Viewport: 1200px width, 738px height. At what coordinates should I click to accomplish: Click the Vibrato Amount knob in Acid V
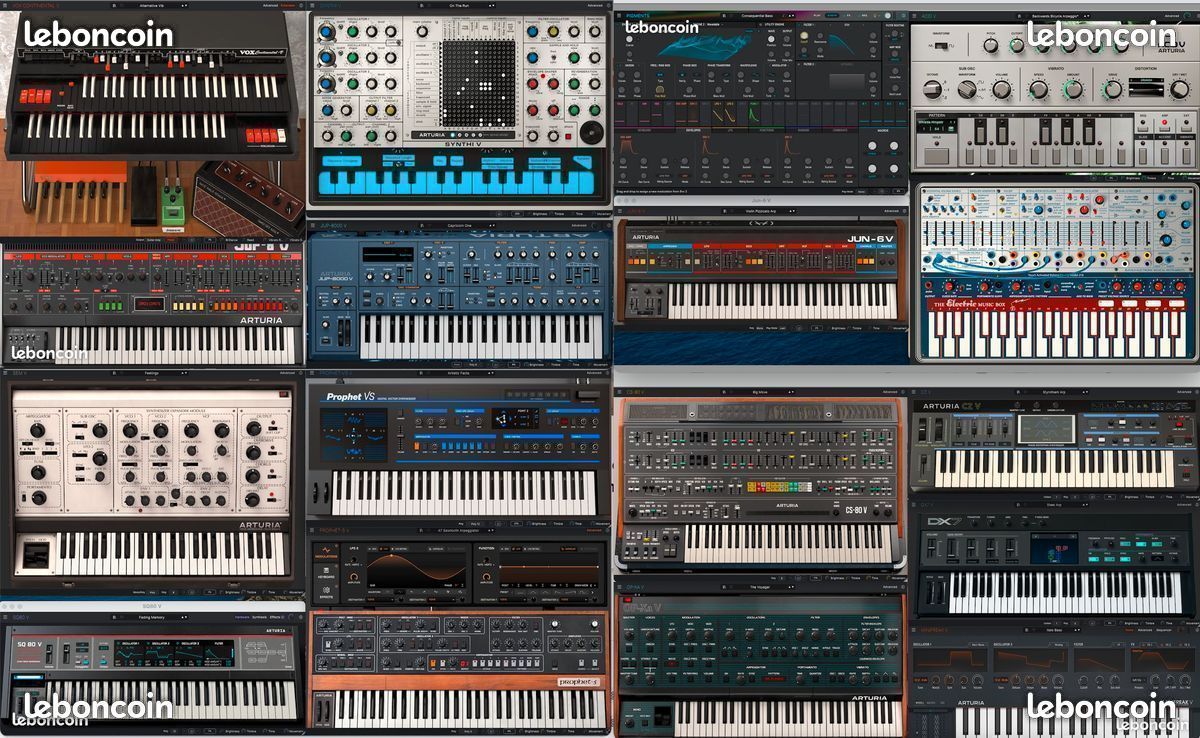(x=1072, y=89)
